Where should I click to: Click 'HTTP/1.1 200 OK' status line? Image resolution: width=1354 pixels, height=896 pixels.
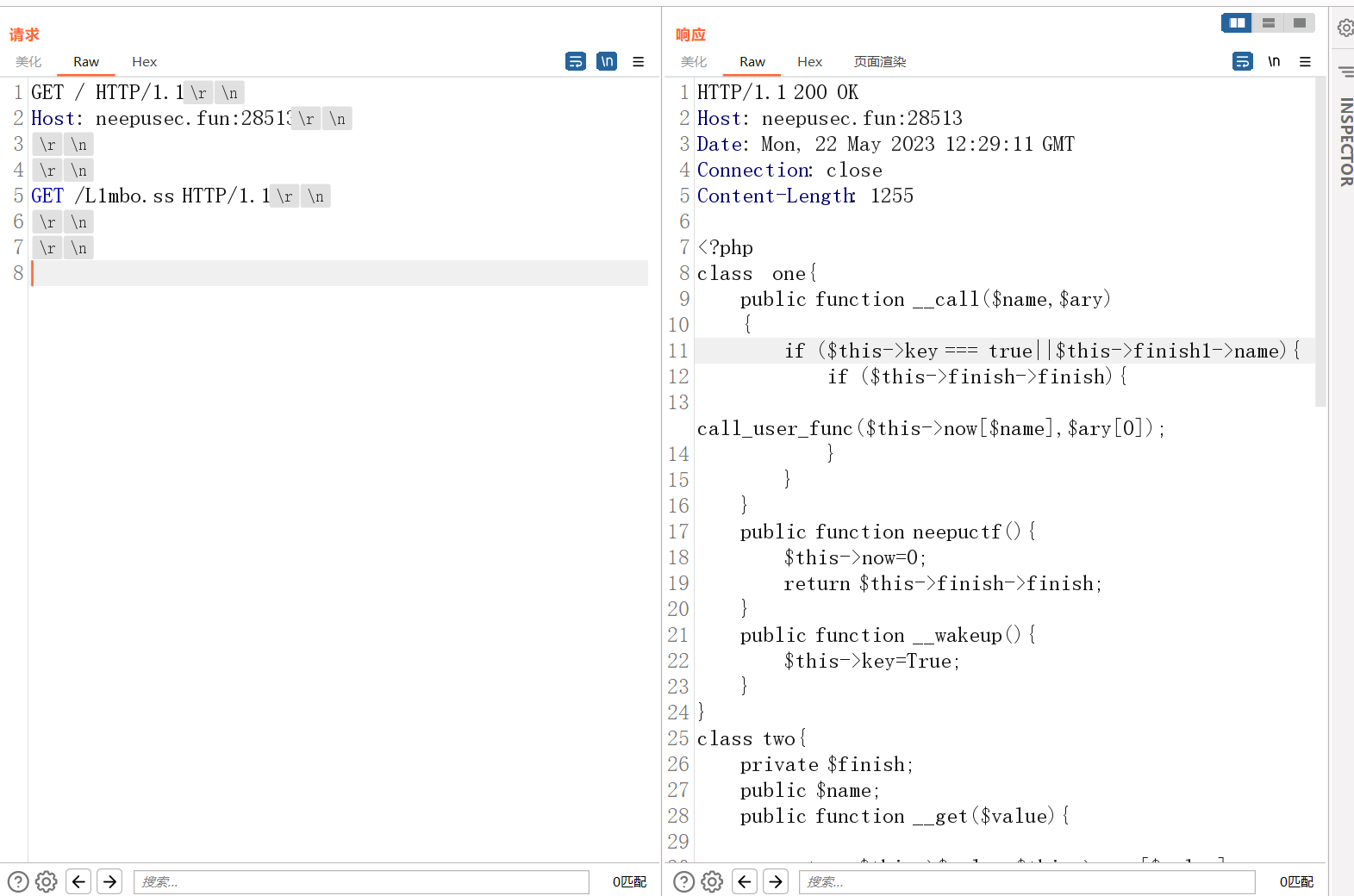pos(777,92)
